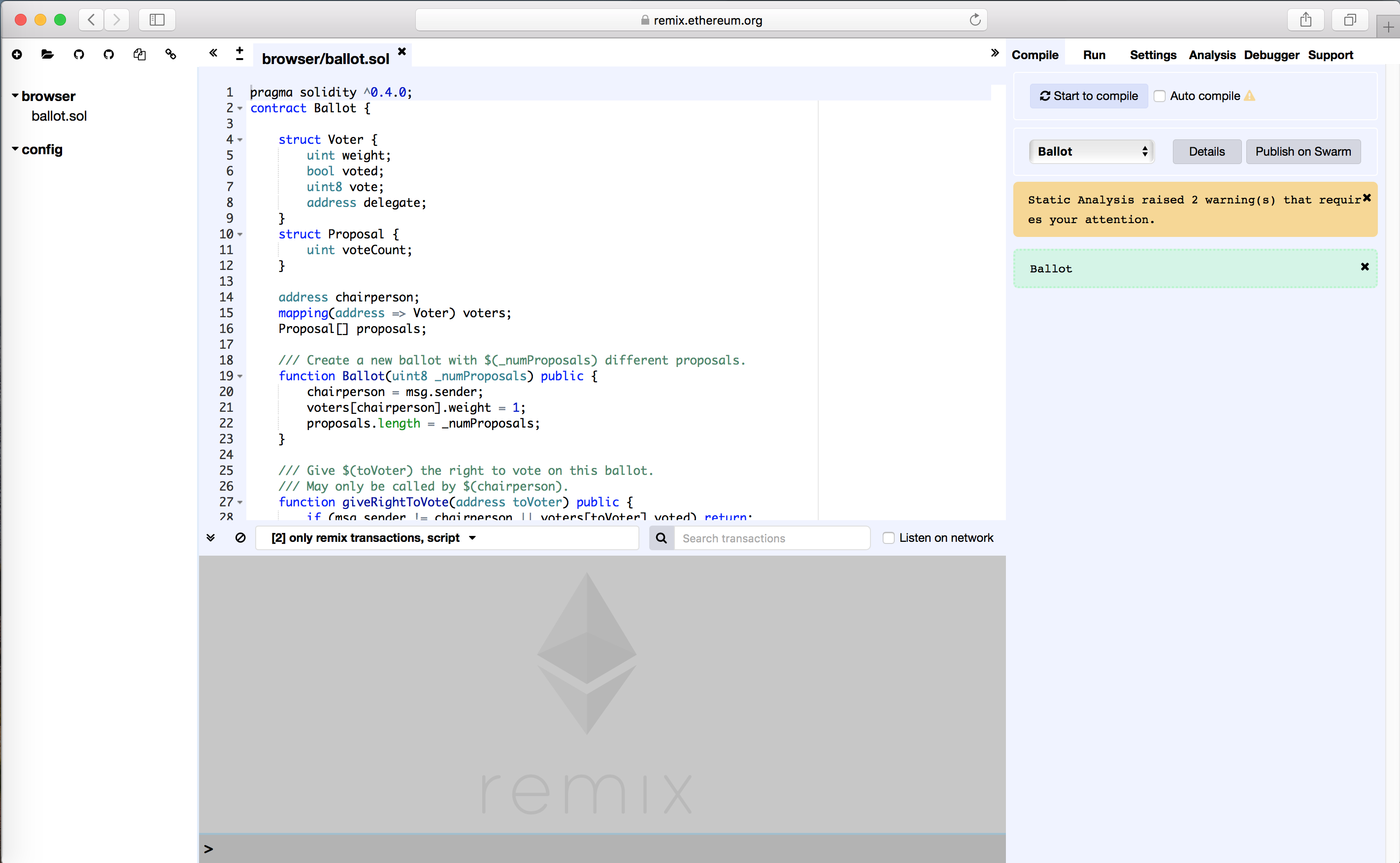Click the auto compile warning triangle
Screen dimensions: 1400x863
(x=1249, y=96)
